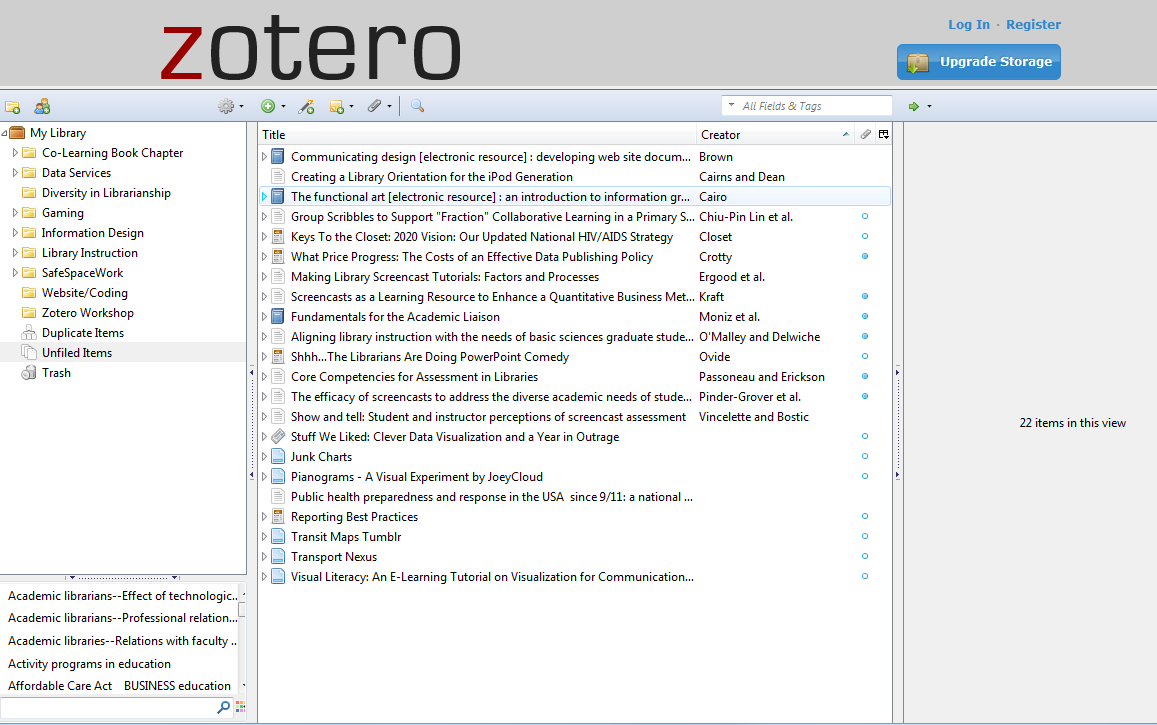Toggle the Affordable Care Act tag filter

[60, 685]
